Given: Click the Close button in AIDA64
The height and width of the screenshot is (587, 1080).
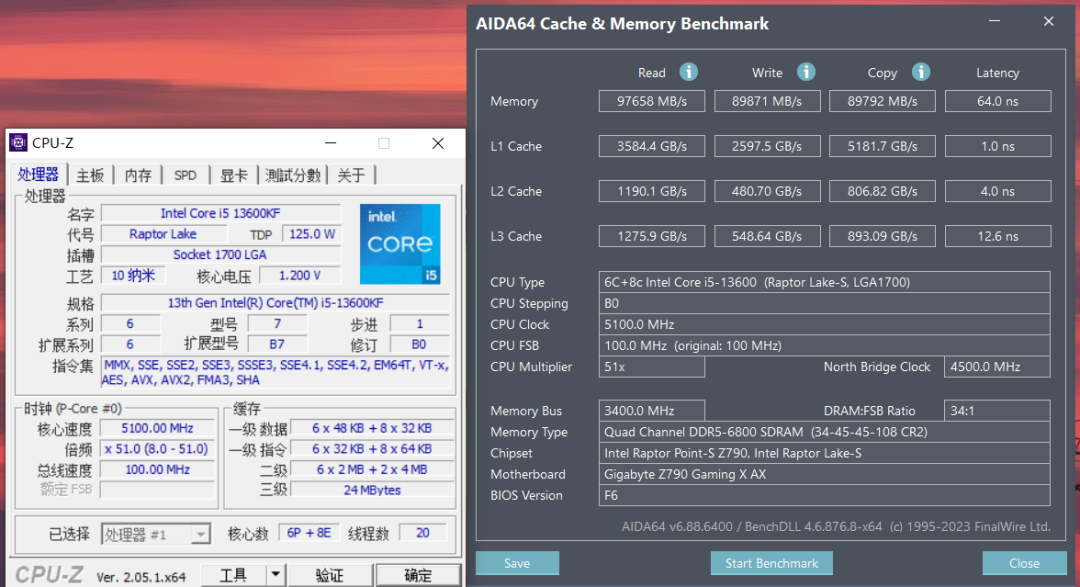Looking at the screenshot, I should 1024,563.
